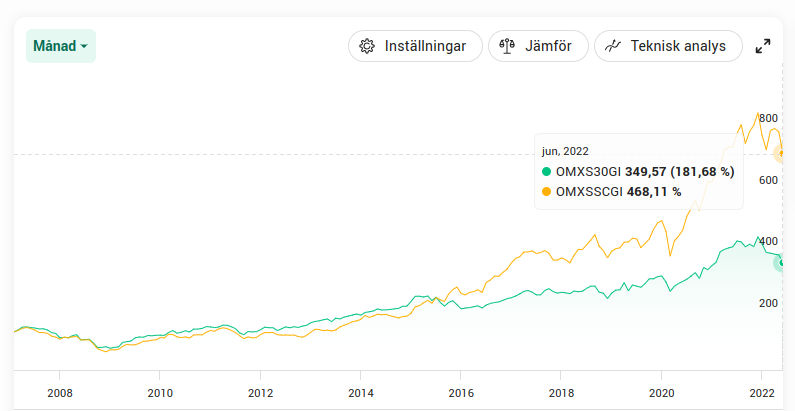Click the 2016 label on the time axis
The image size is (795, 411).
click(x=461, y=392)
